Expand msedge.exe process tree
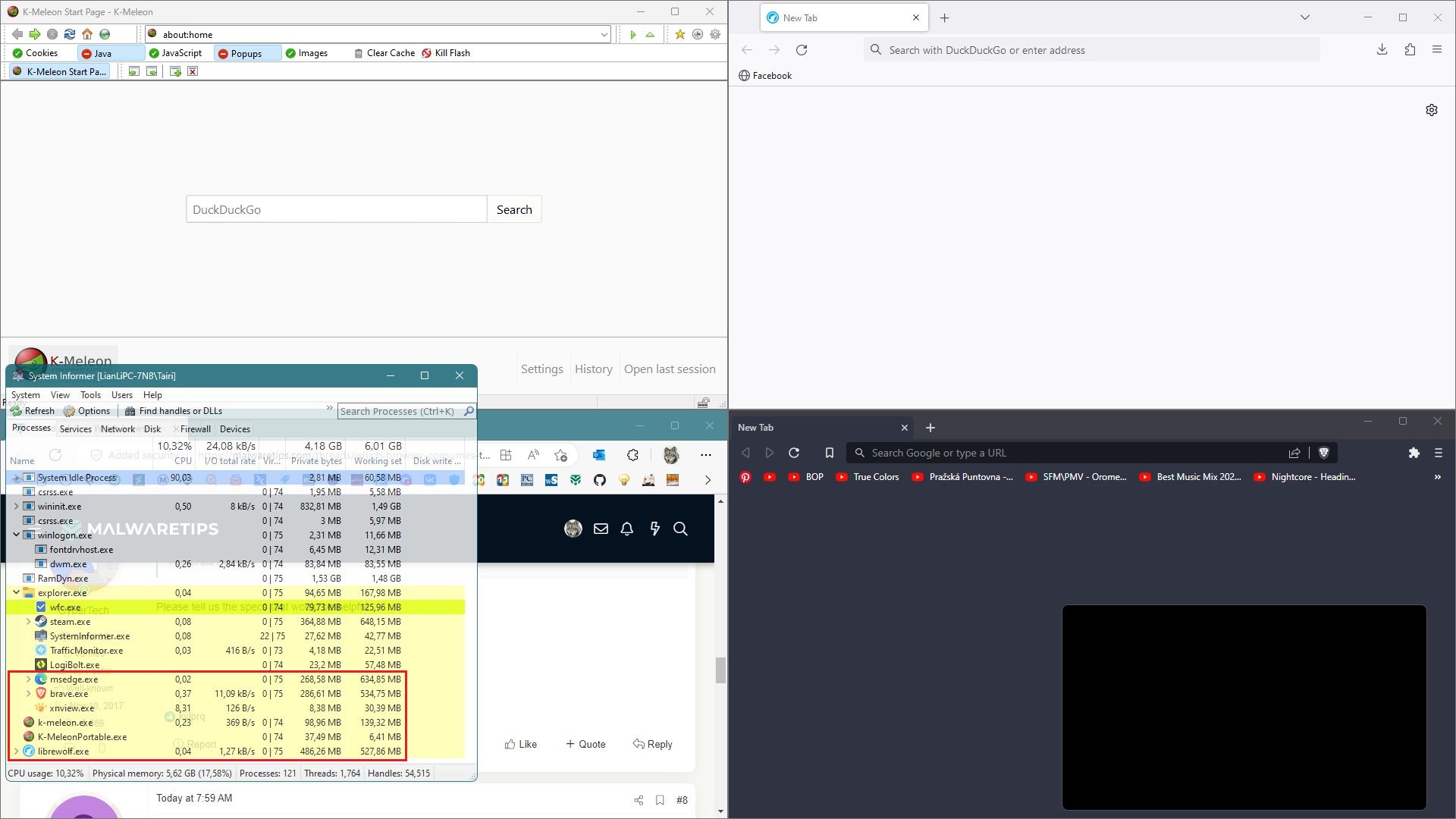This screenshot has height=819, width=1456. pyautogui.click(x=29, y=679)
